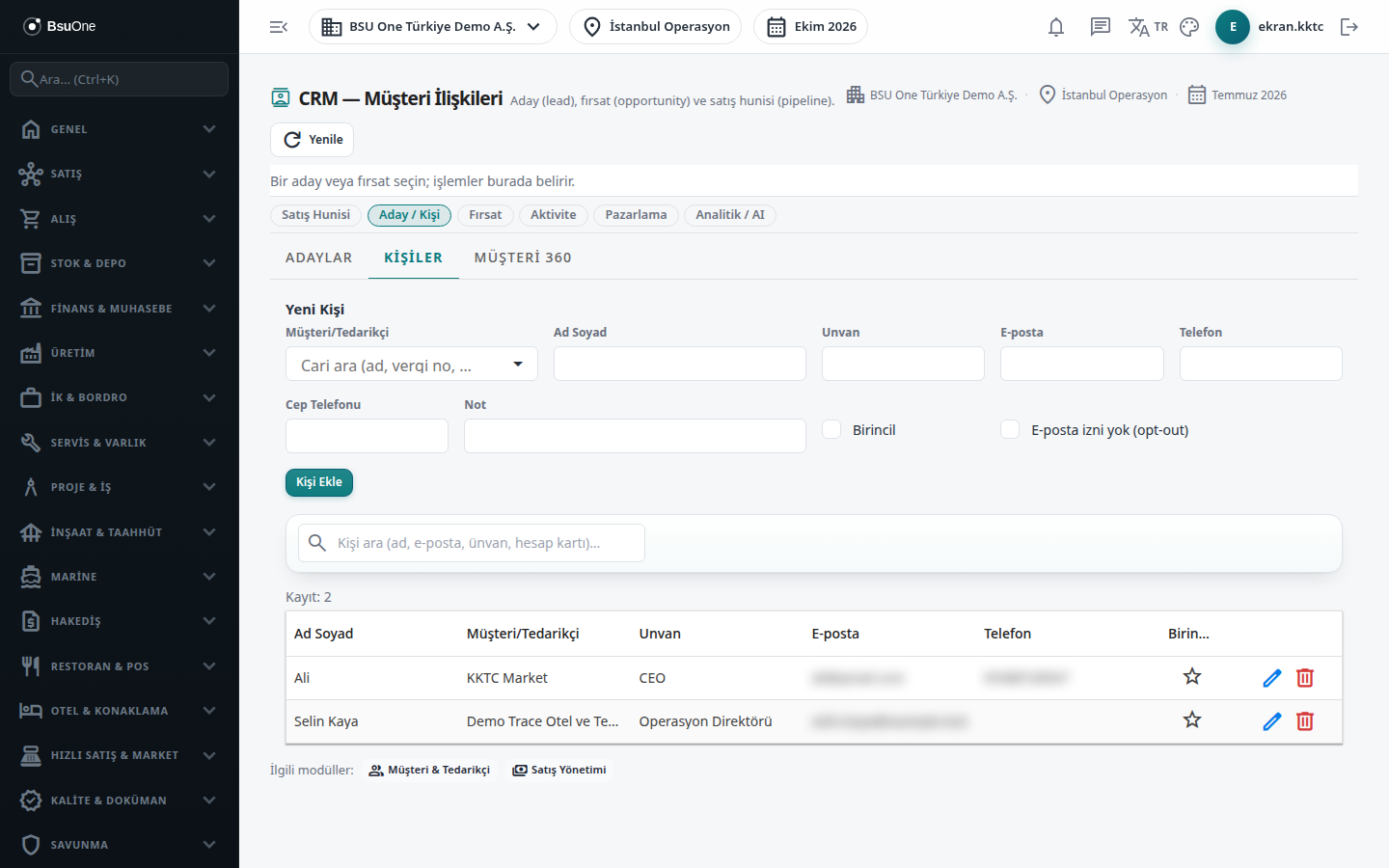Click the Yenile refresh button

point(313,140)
